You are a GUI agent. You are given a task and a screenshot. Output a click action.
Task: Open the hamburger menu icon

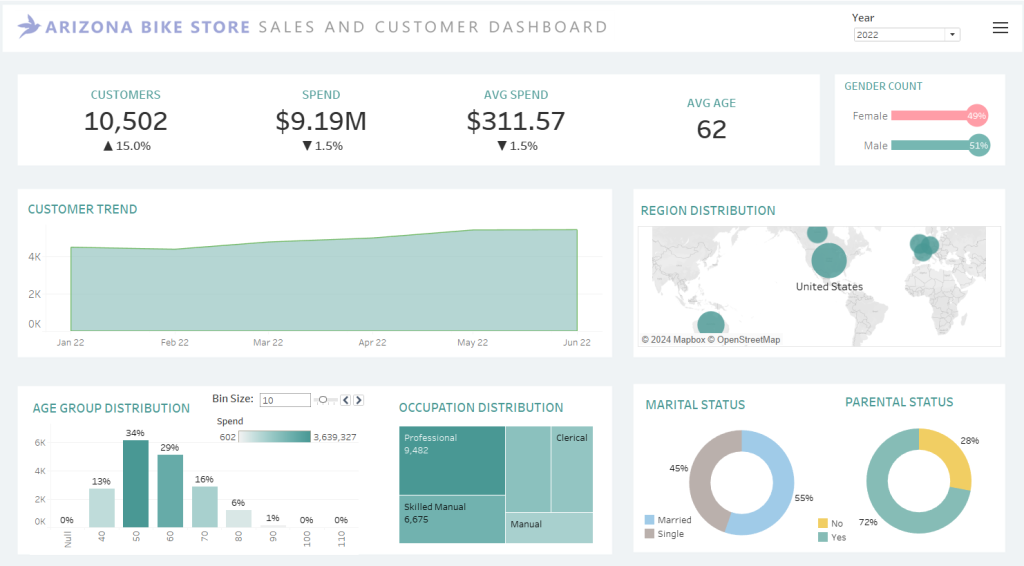pos(1000,28)
